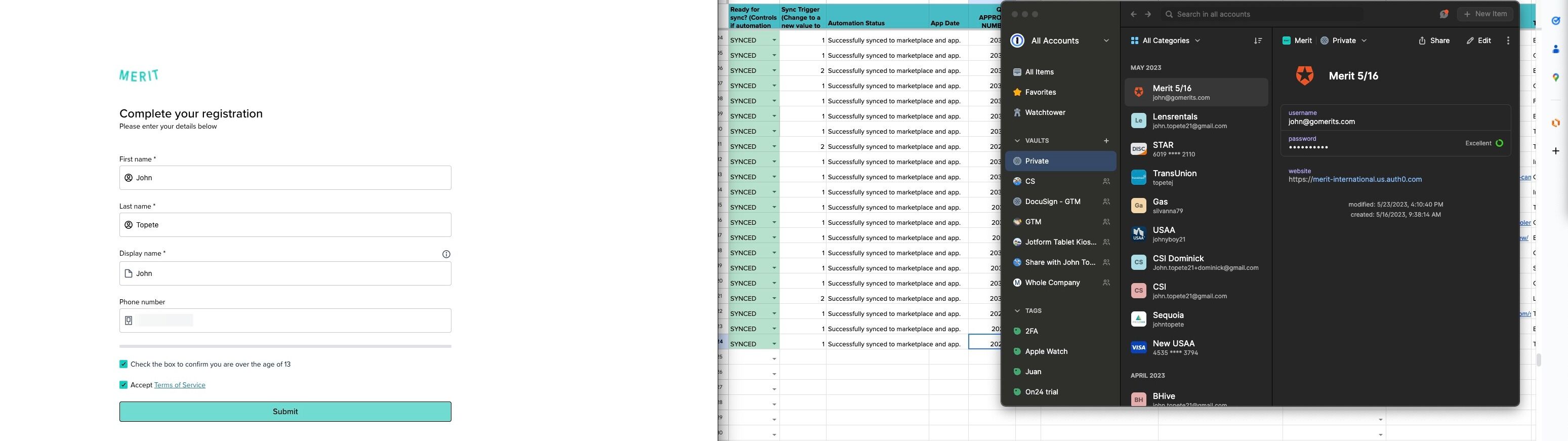Click the display name info icon
The width and height of the screenshot is (1568, 441).
(x=446, y=254)
